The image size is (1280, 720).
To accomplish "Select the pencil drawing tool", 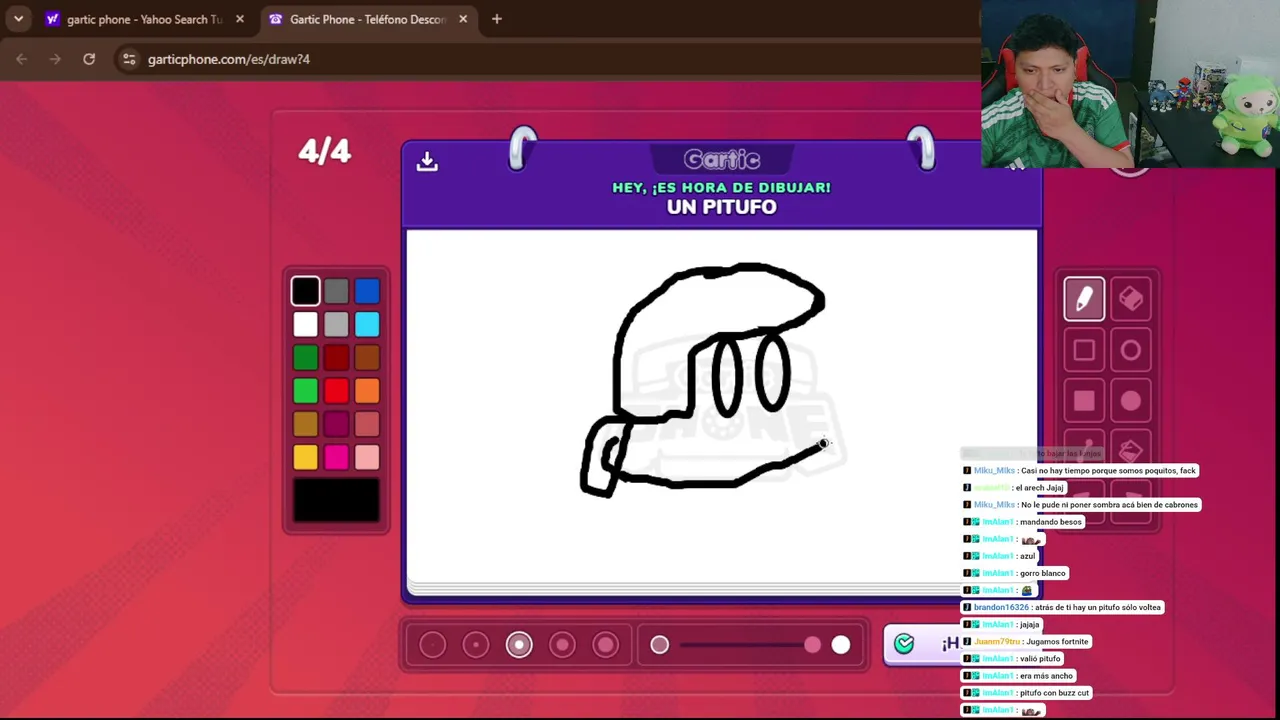I will (x=1084, y=299).
